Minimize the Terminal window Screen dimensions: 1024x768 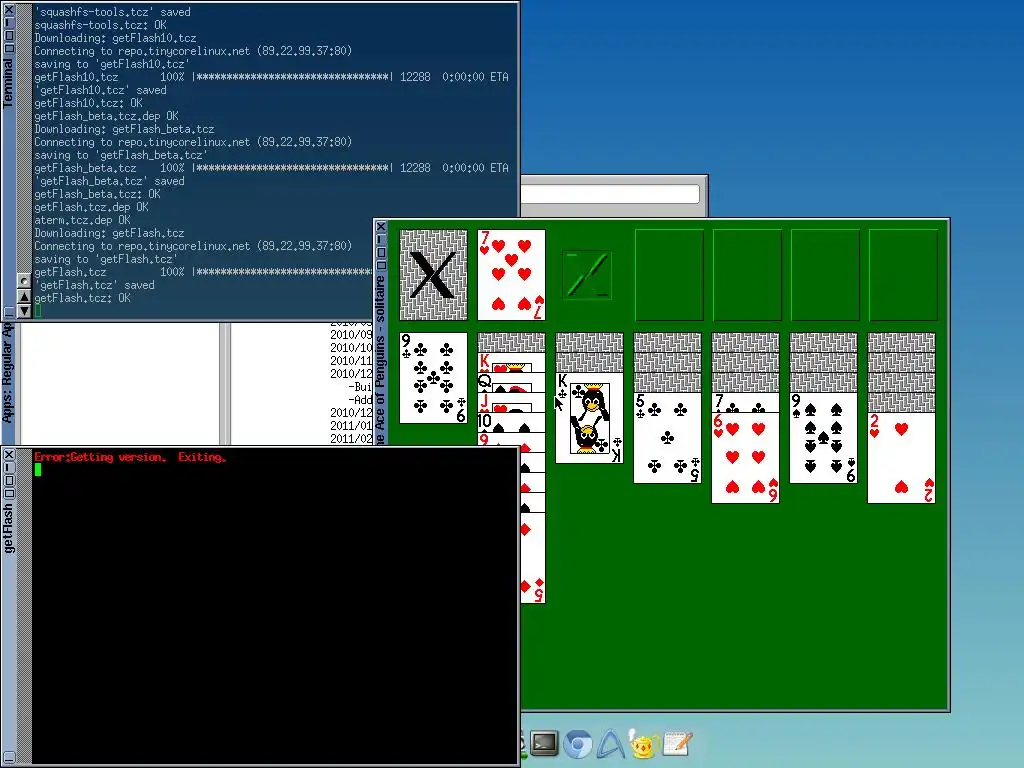click(x=8, y=22)
